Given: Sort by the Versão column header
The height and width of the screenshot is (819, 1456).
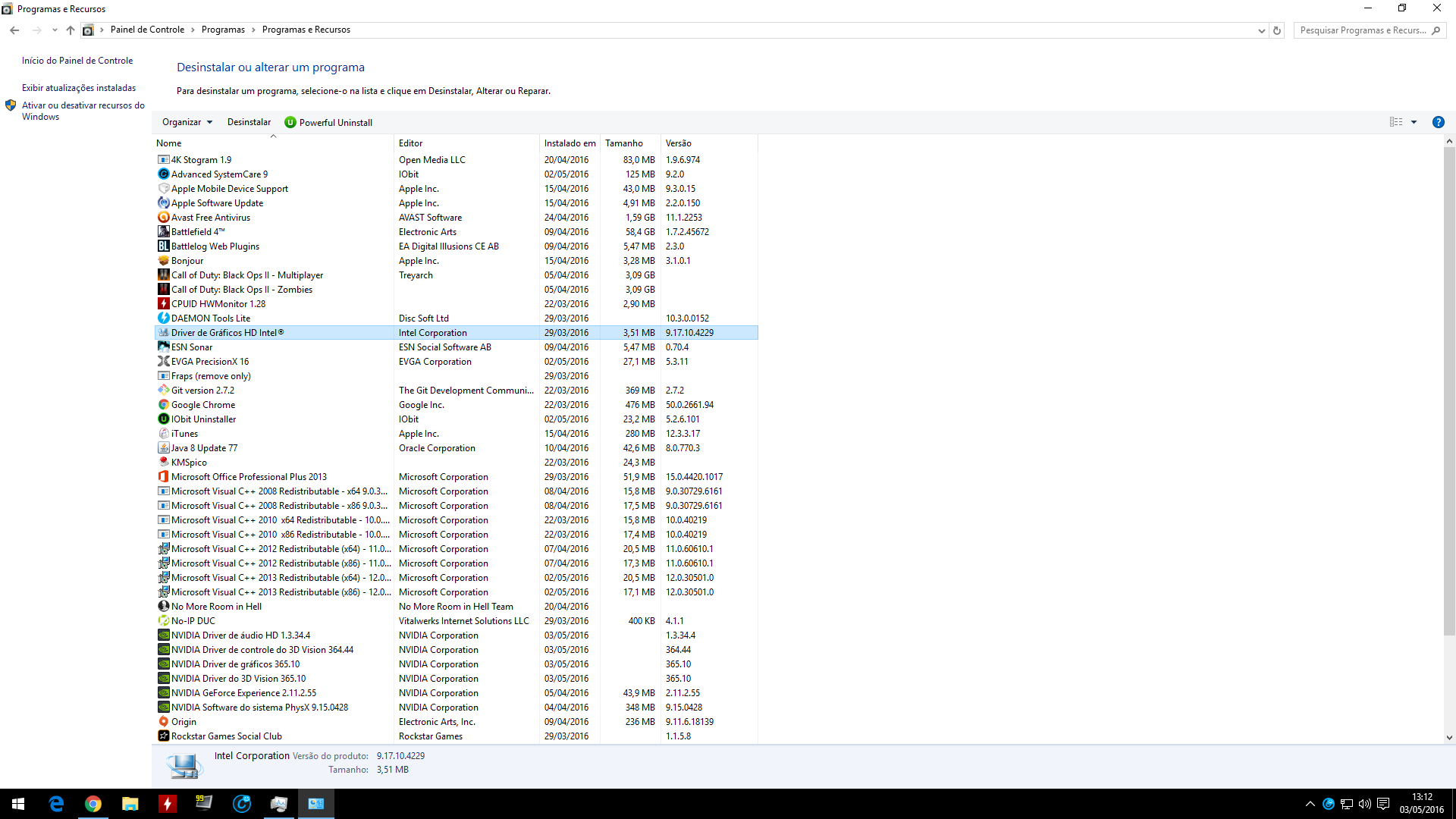Looking at the screenshot, I should 709,143.
